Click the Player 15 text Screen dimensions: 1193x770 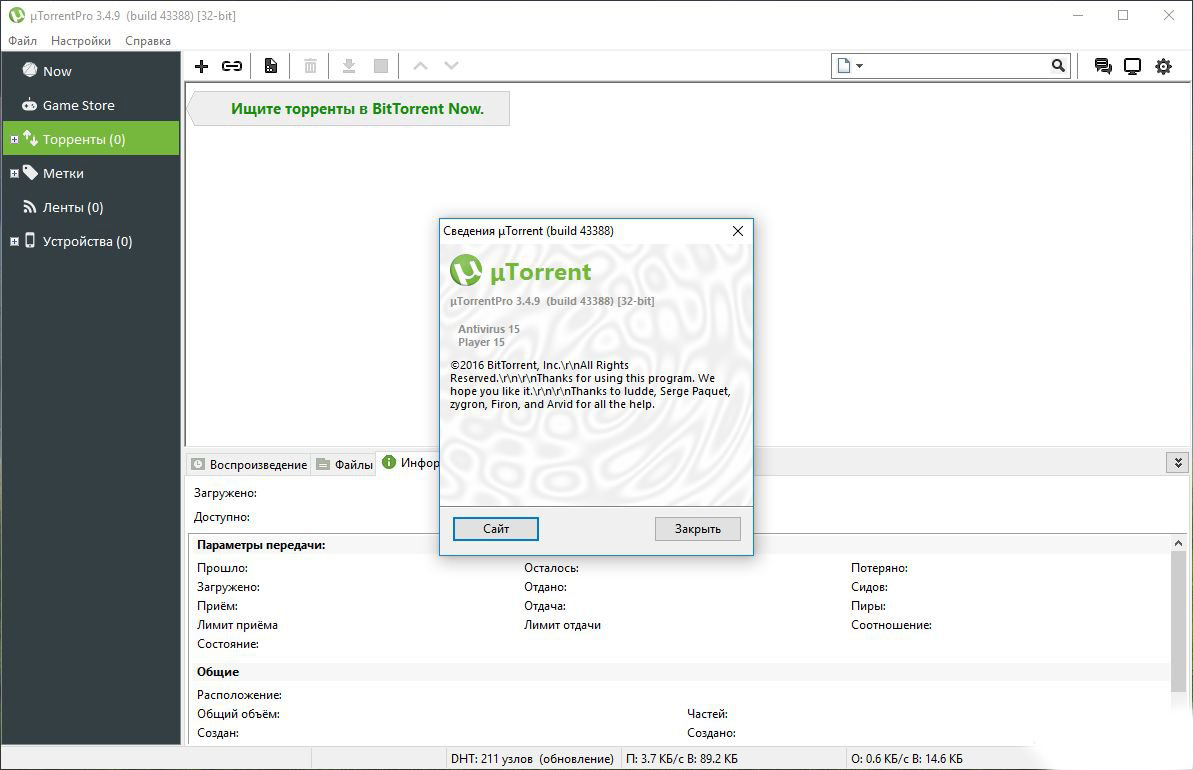pos(481,342)
